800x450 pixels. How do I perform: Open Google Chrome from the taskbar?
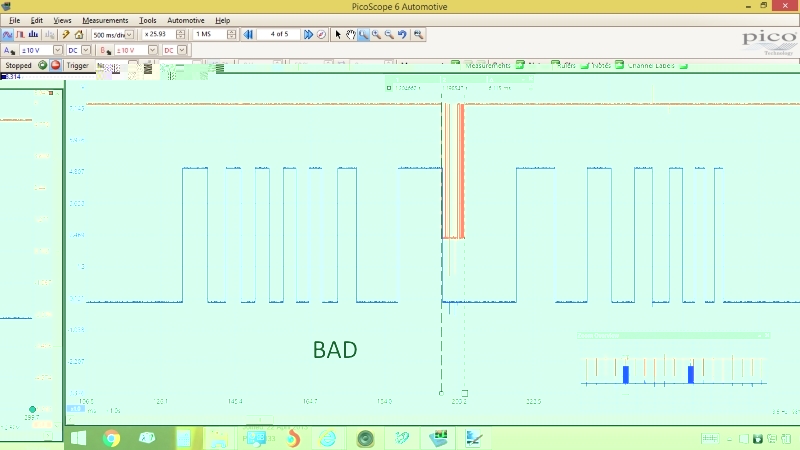(x=111, y=438)
